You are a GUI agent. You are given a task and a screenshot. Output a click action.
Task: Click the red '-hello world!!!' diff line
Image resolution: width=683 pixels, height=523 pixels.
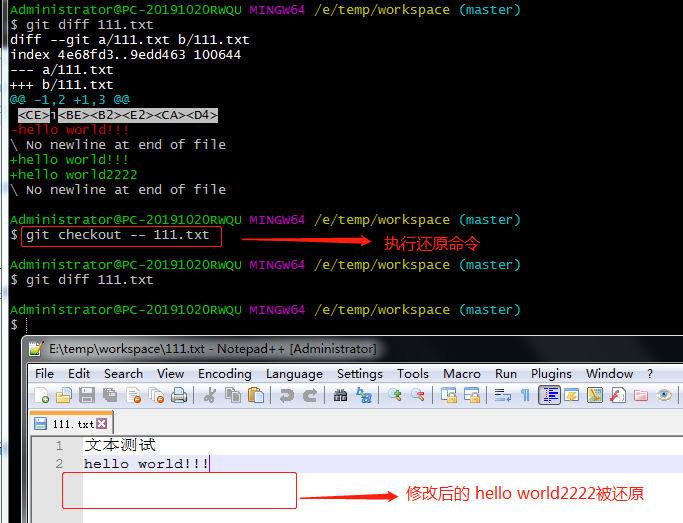click(69, 130)
